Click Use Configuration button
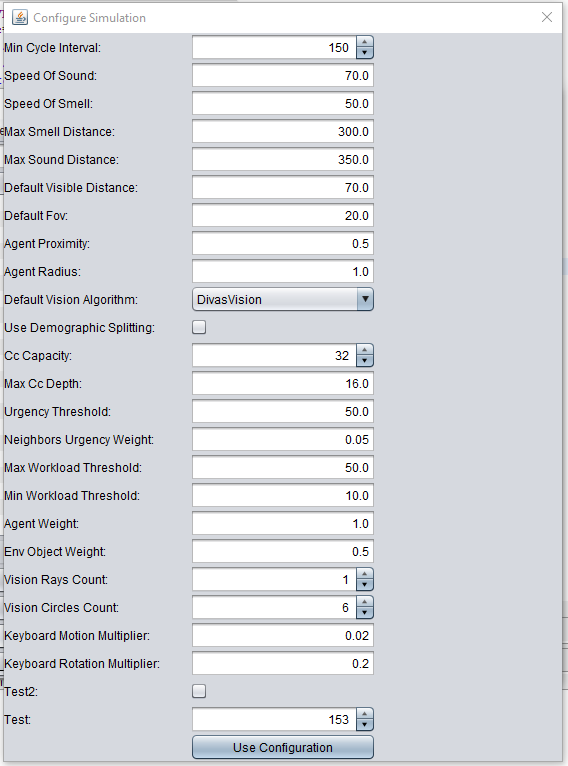568x766 pixels. [283, 747]
